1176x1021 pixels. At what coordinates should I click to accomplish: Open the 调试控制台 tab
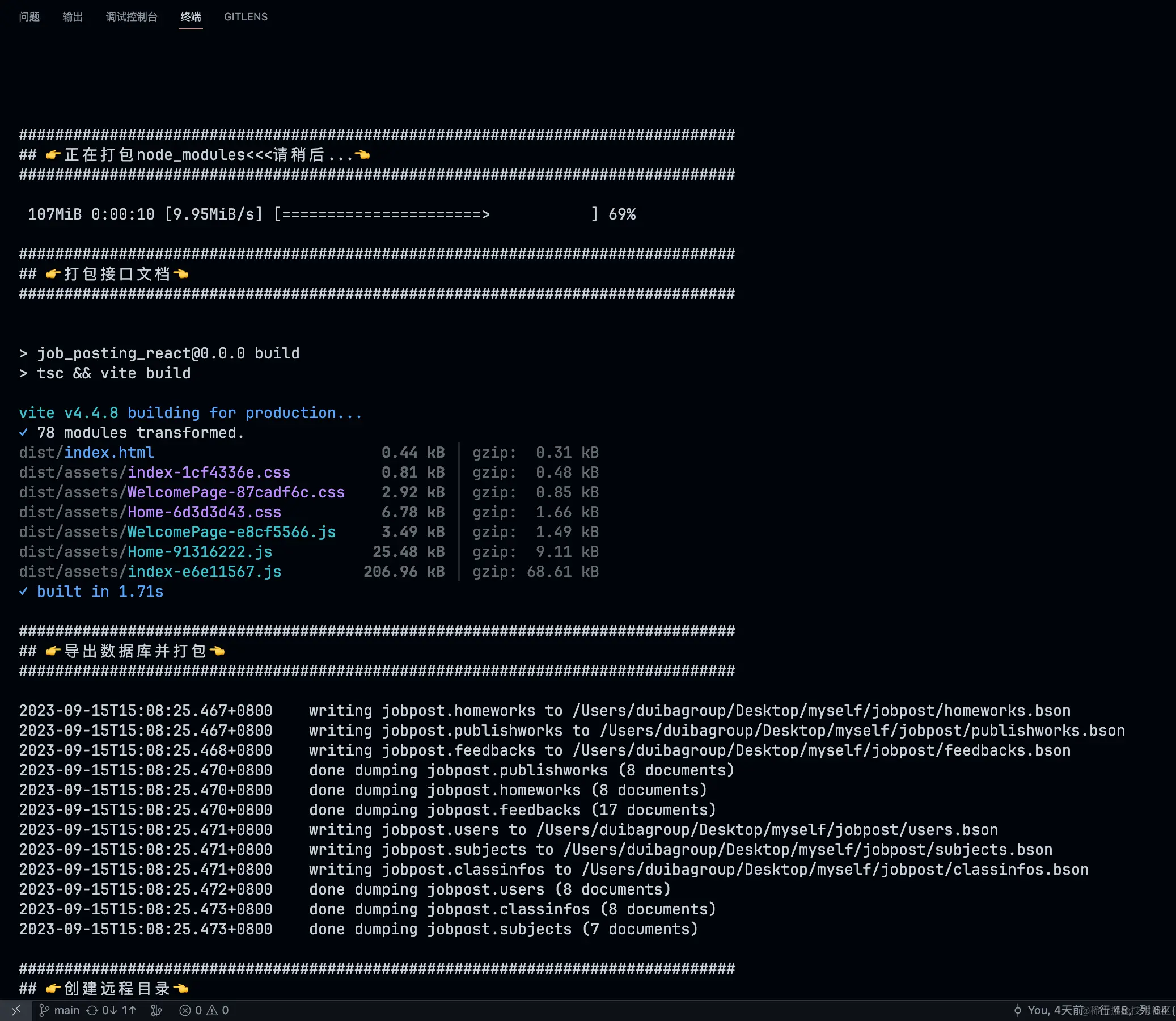(x=132, y=16)
